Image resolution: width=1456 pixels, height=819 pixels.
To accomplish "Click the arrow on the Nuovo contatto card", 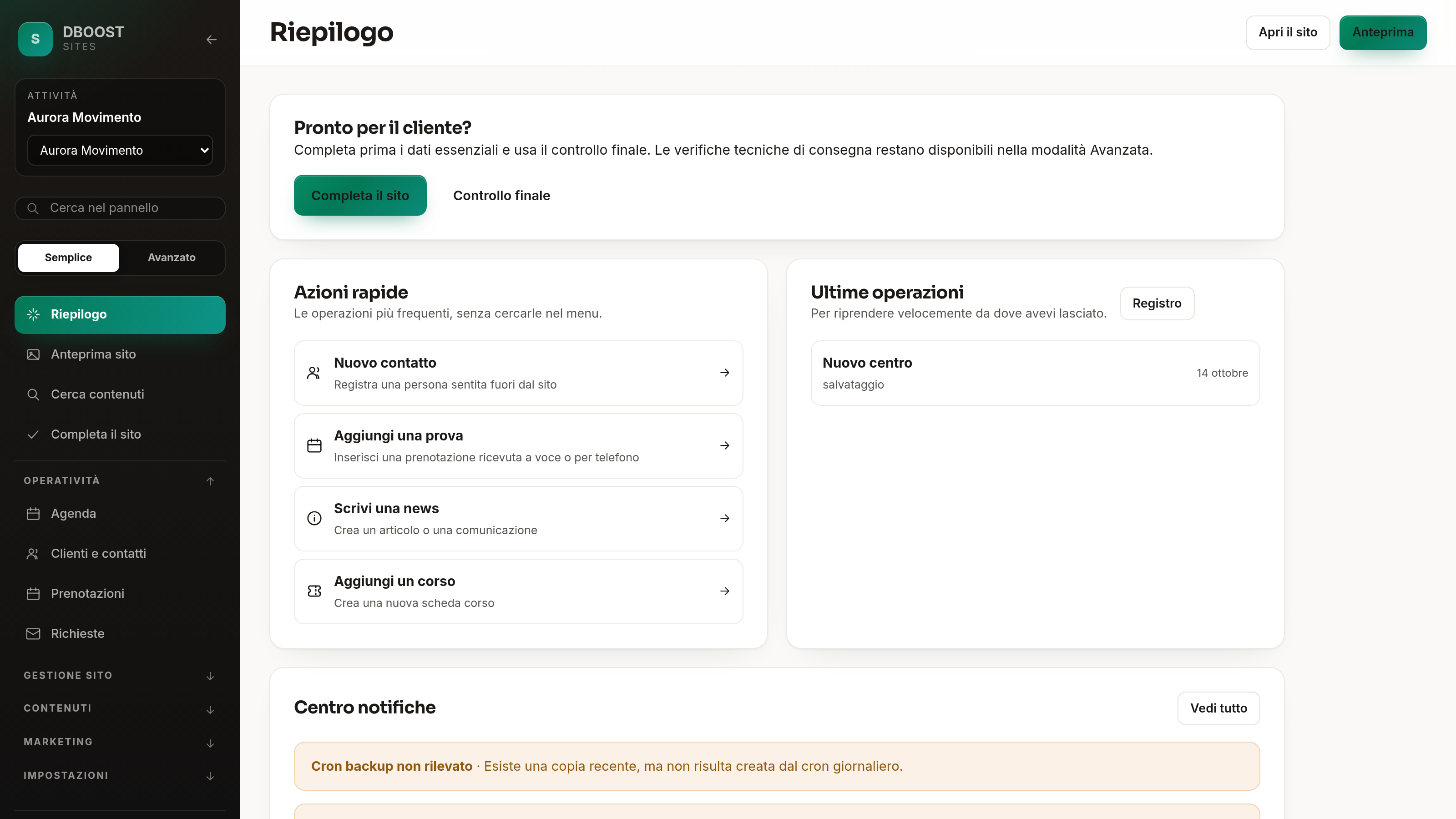I will tap(725, 373).
